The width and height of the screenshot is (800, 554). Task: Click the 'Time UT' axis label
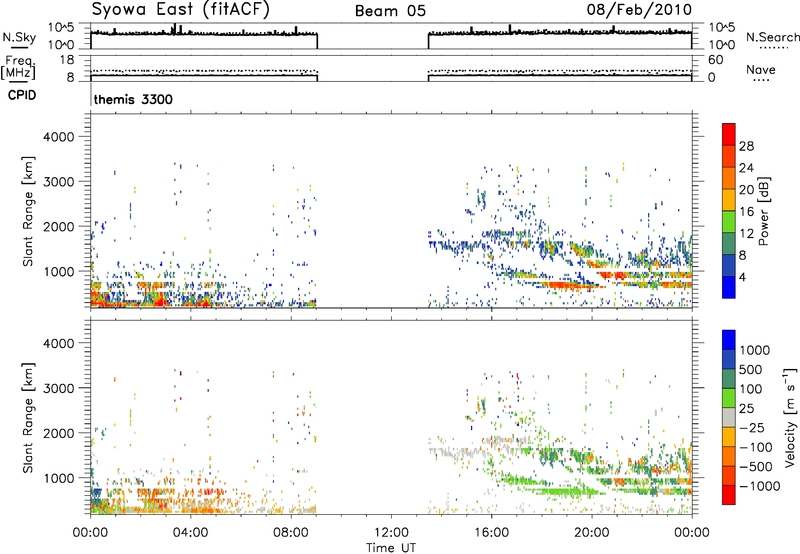coord(391,548)
